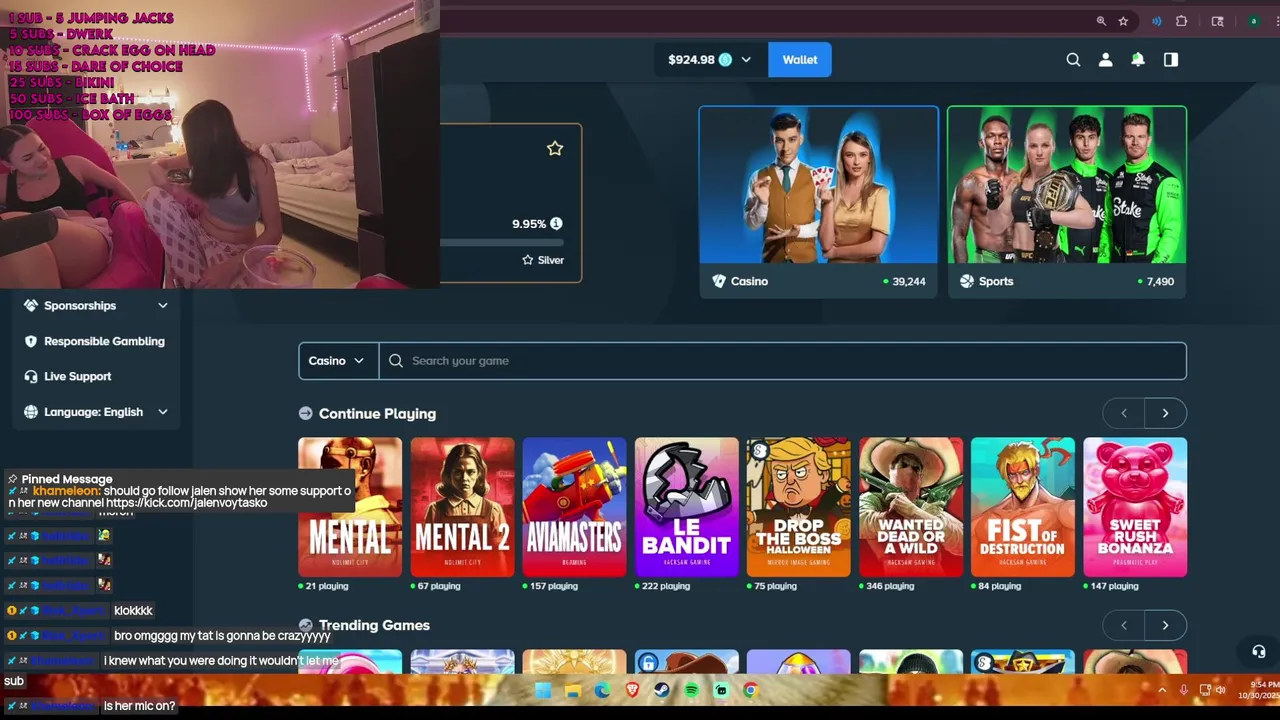The height and width of the screenshot is (720, 1280).
Task: Open the site search magnifier icon
Action: [1073, 60]
